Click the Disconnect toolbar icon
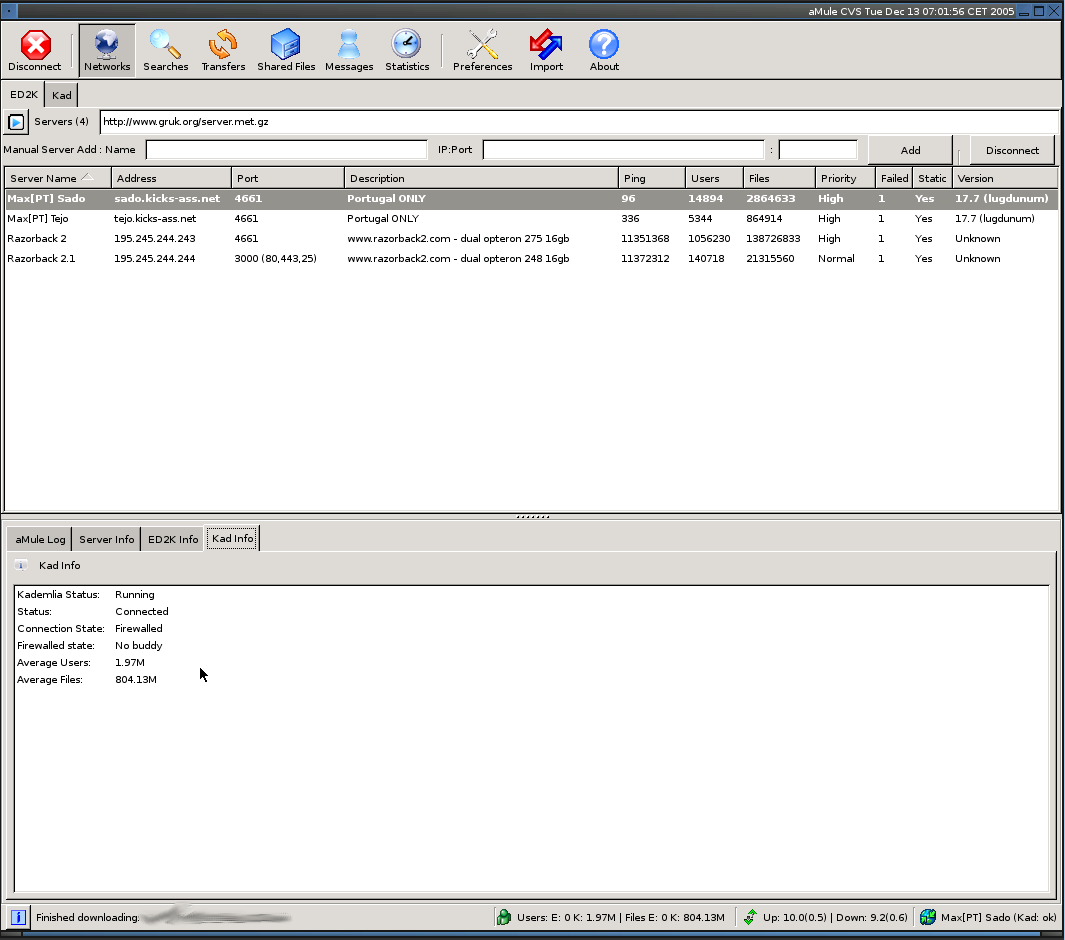 (35, 50)
